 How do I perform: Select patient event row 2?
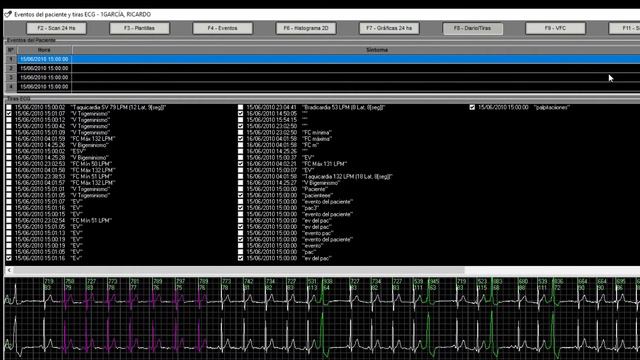pyautogui.click(x=322, y=68)
